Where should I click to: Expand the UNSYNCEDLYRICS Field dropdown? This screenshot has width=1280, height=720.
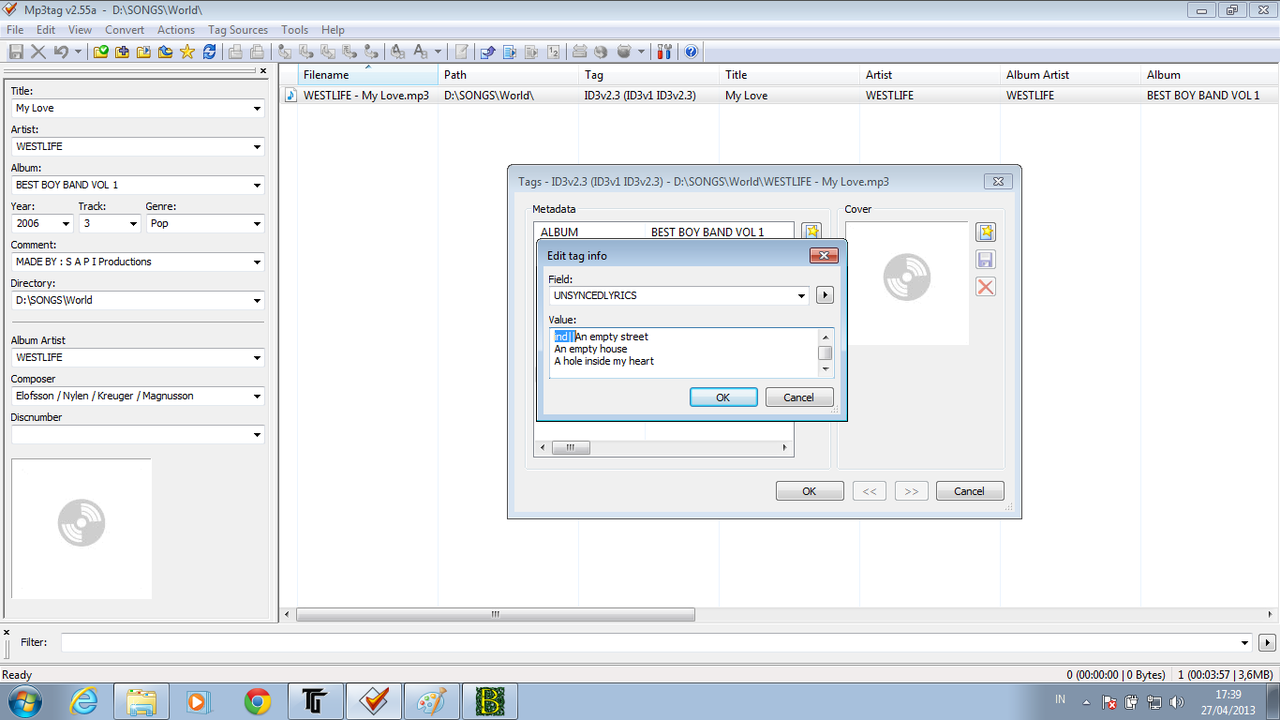click(802, 296)
